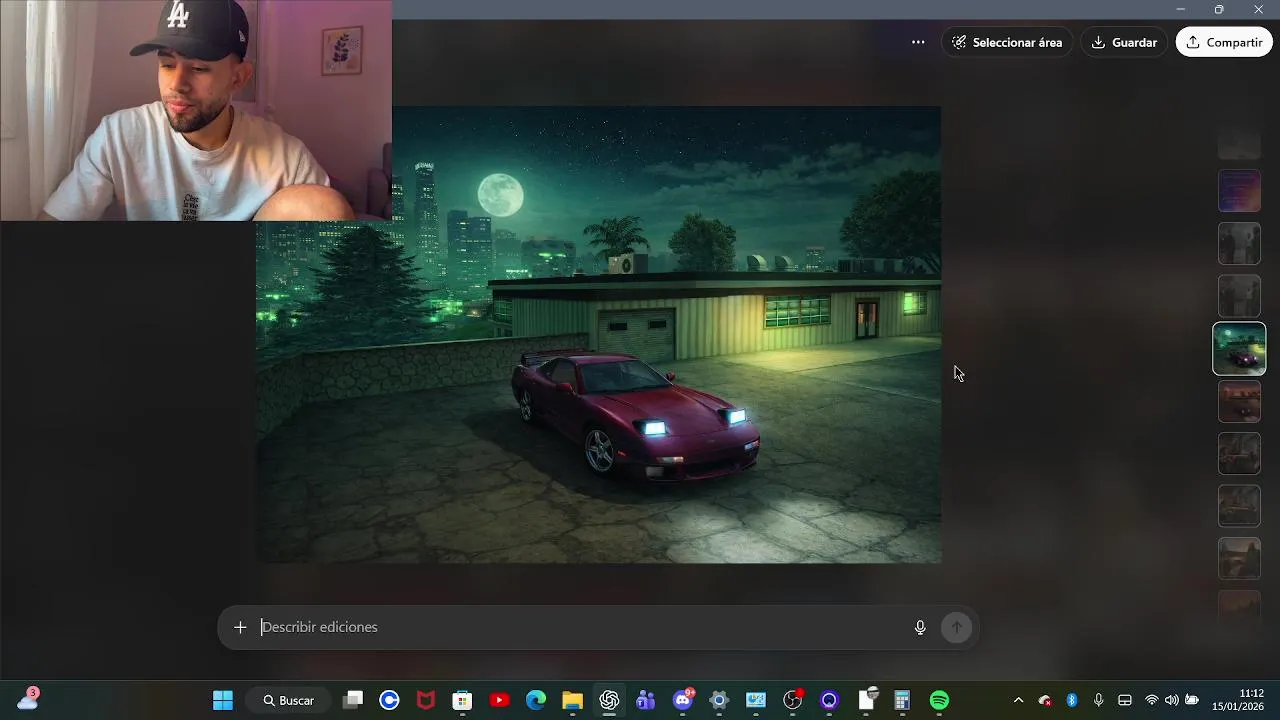The image size is (1280, 720).
Task: Open the main generated red car image
Action: pyautogui.click(x=598, y=334)
